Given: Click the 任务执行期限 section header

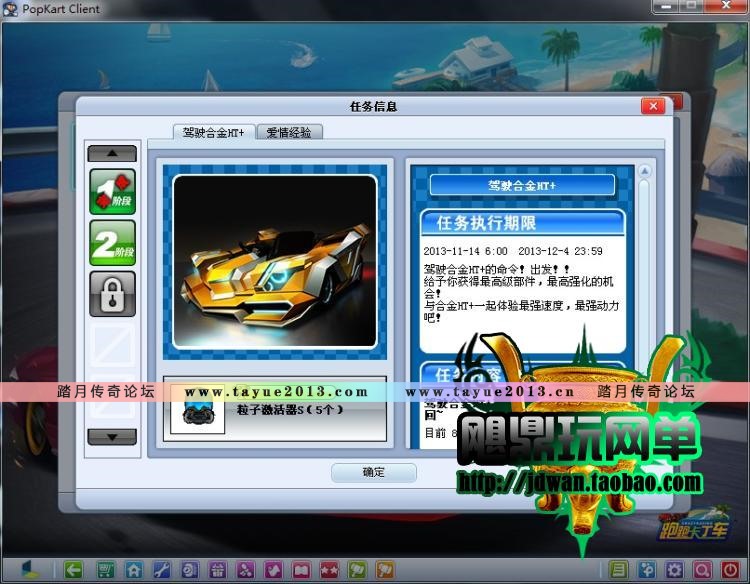Looking at the screenshot, I should pyautogui.click(x=523, y=223).
